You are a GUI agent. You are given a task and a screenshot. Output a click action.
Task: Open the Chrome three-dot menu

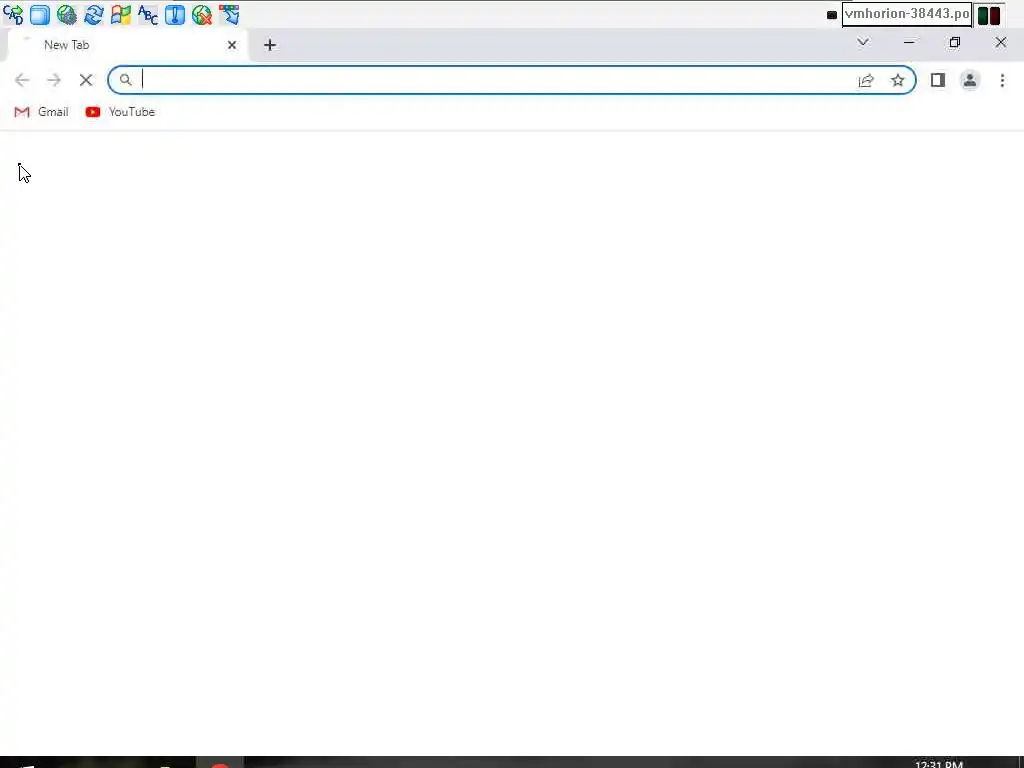(x=1002, y=80)
